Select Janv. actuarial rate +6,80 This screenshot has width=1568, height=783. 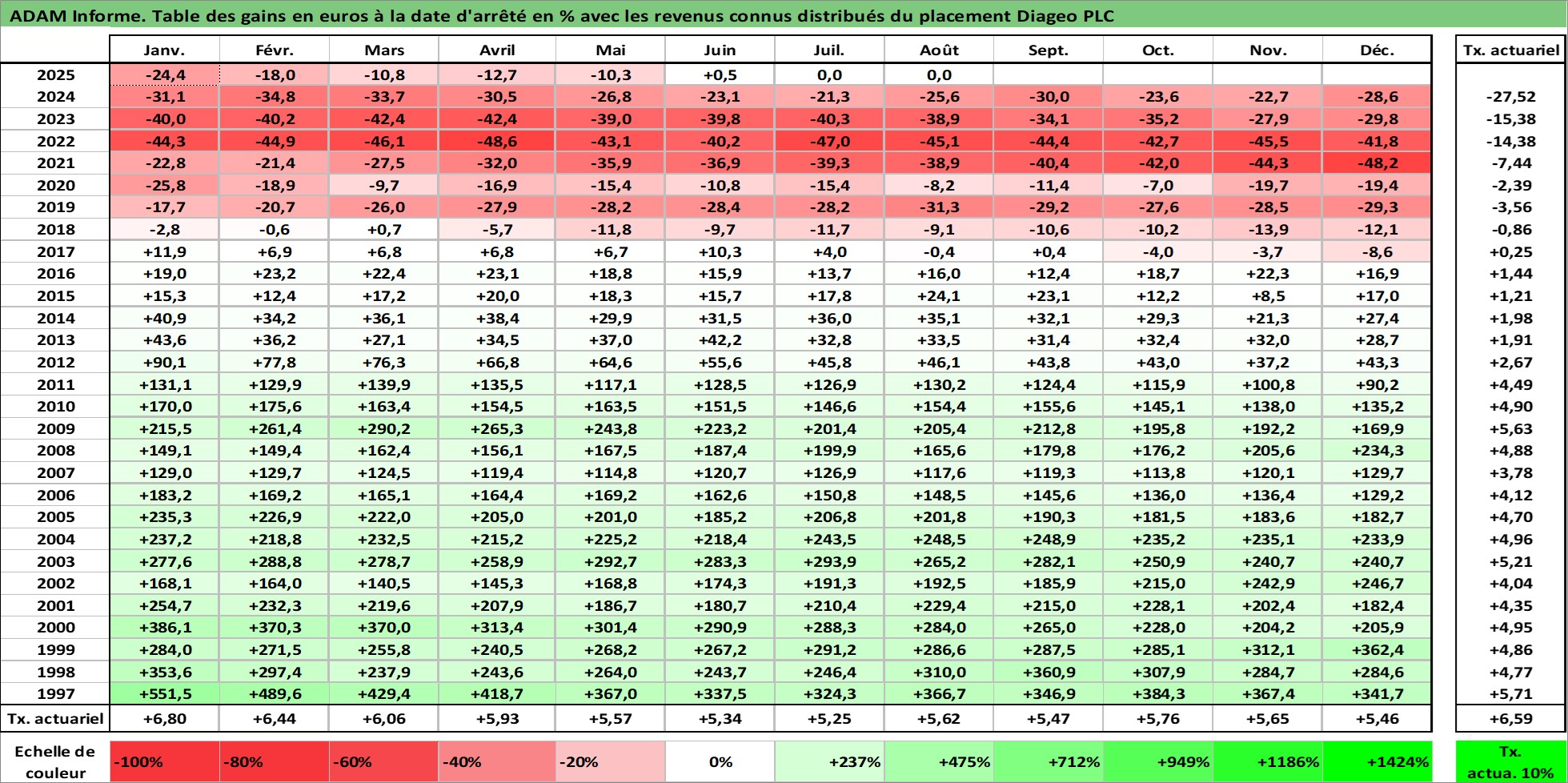165,718
